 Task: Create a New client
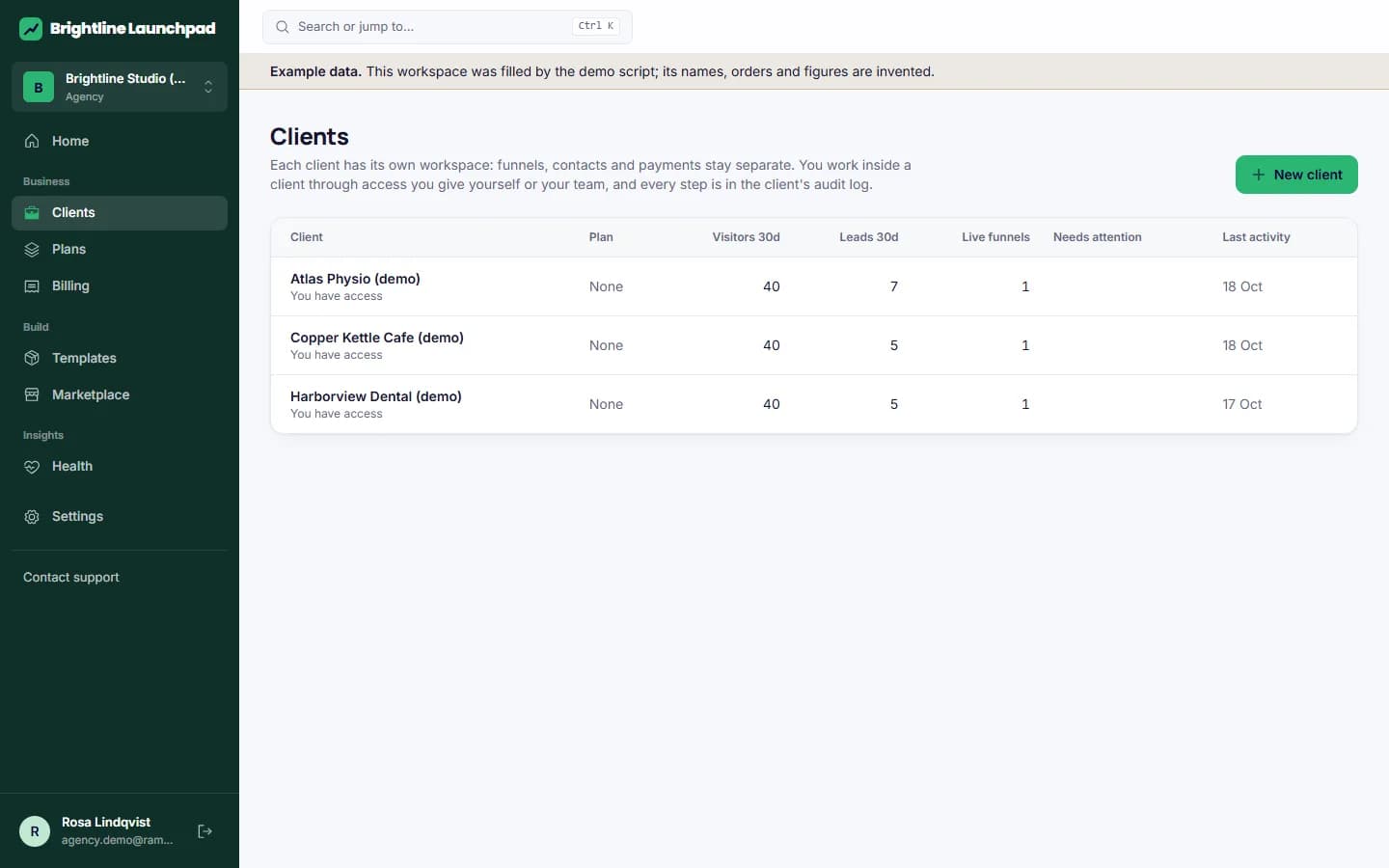1296,175
